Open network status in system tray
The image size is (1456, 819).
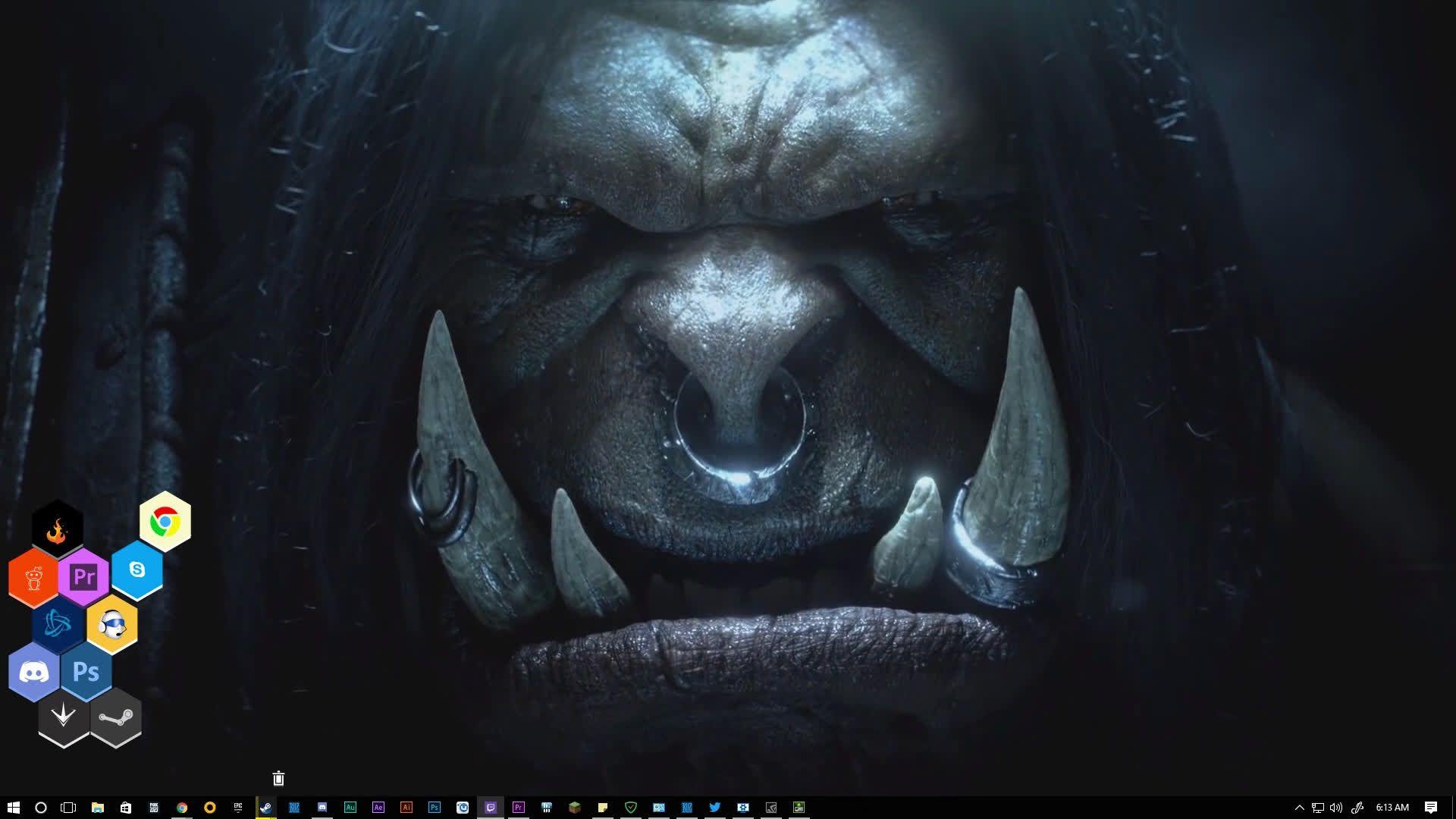(x=1318, y=808)
